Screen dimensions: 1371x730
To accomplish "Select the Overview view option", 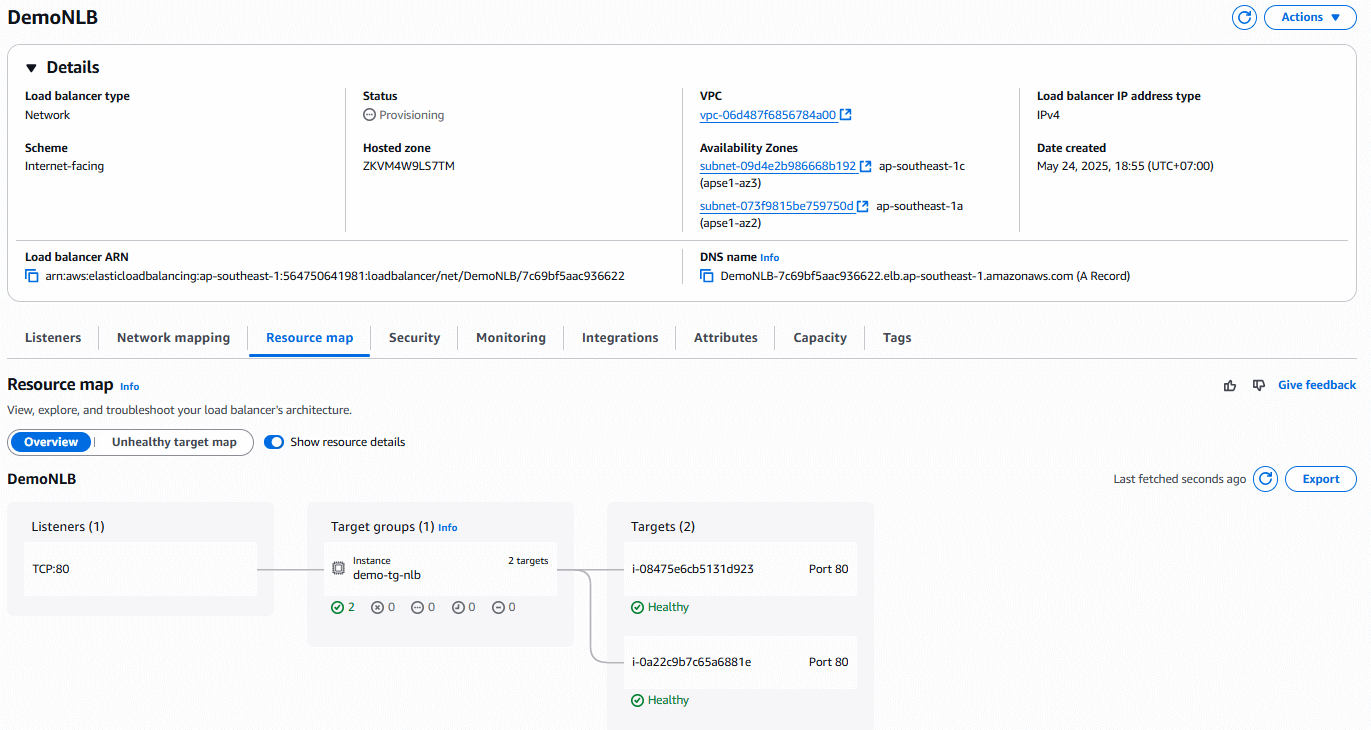I will click(51, 442).
